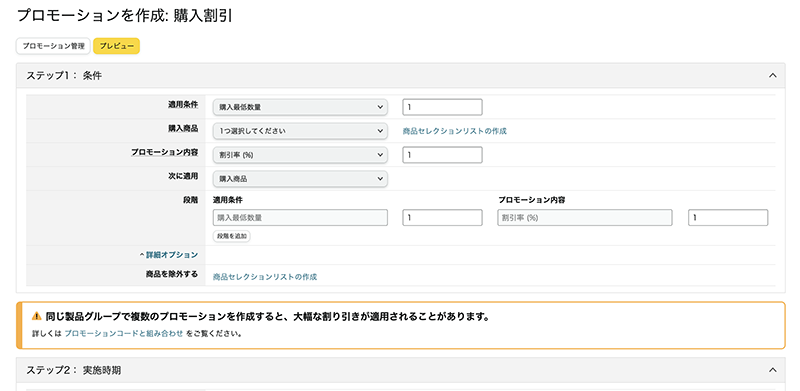Collapse the ステップ2 実施時期 section chevron
Viewport: 800px width, 391px height.
tap(772, 370)
